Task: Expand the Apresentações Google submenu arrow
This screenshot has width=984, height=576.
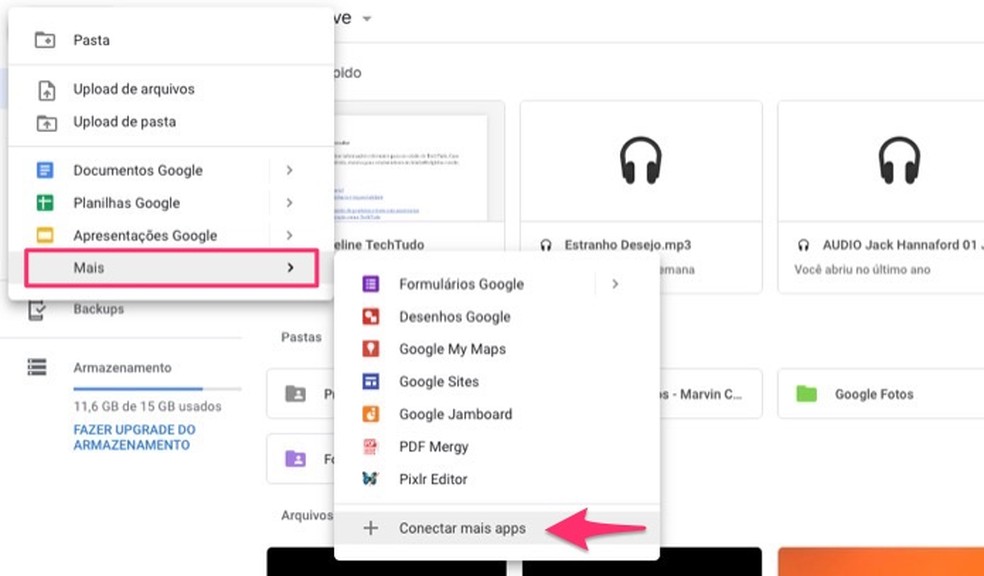Action: pos(289,235)
